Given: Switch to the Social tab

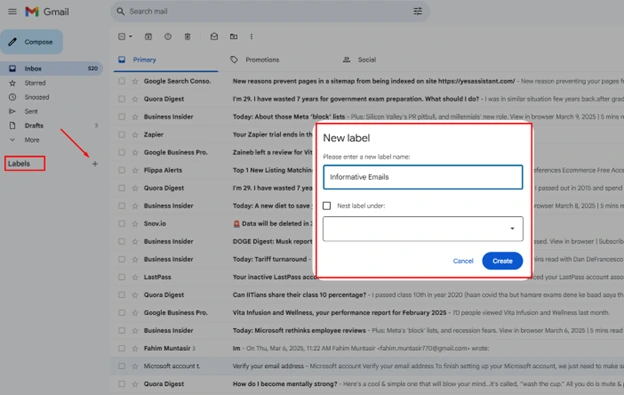Looking at the screenshot, I should 359,60.
